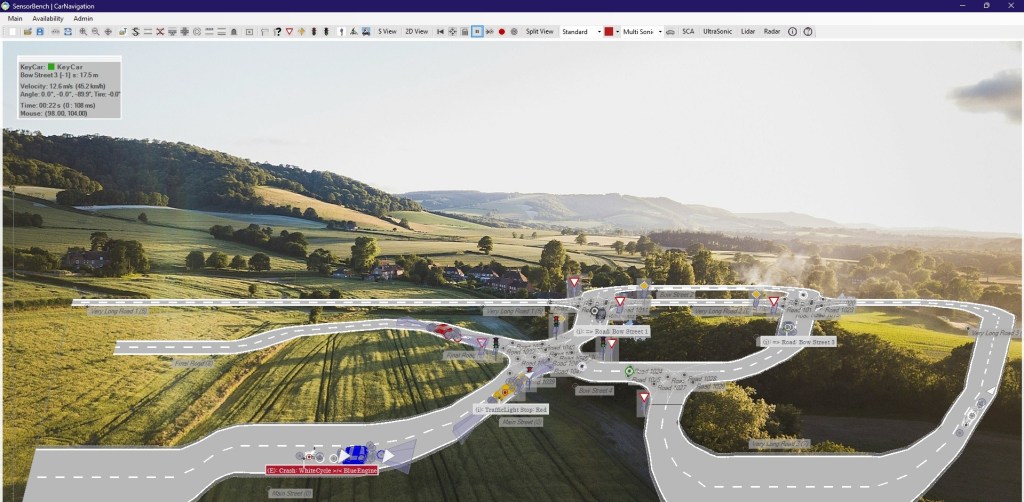Click the red record button
This screenshot has width=1024, height=502.
pyautogui.click(x=501, y=32)
